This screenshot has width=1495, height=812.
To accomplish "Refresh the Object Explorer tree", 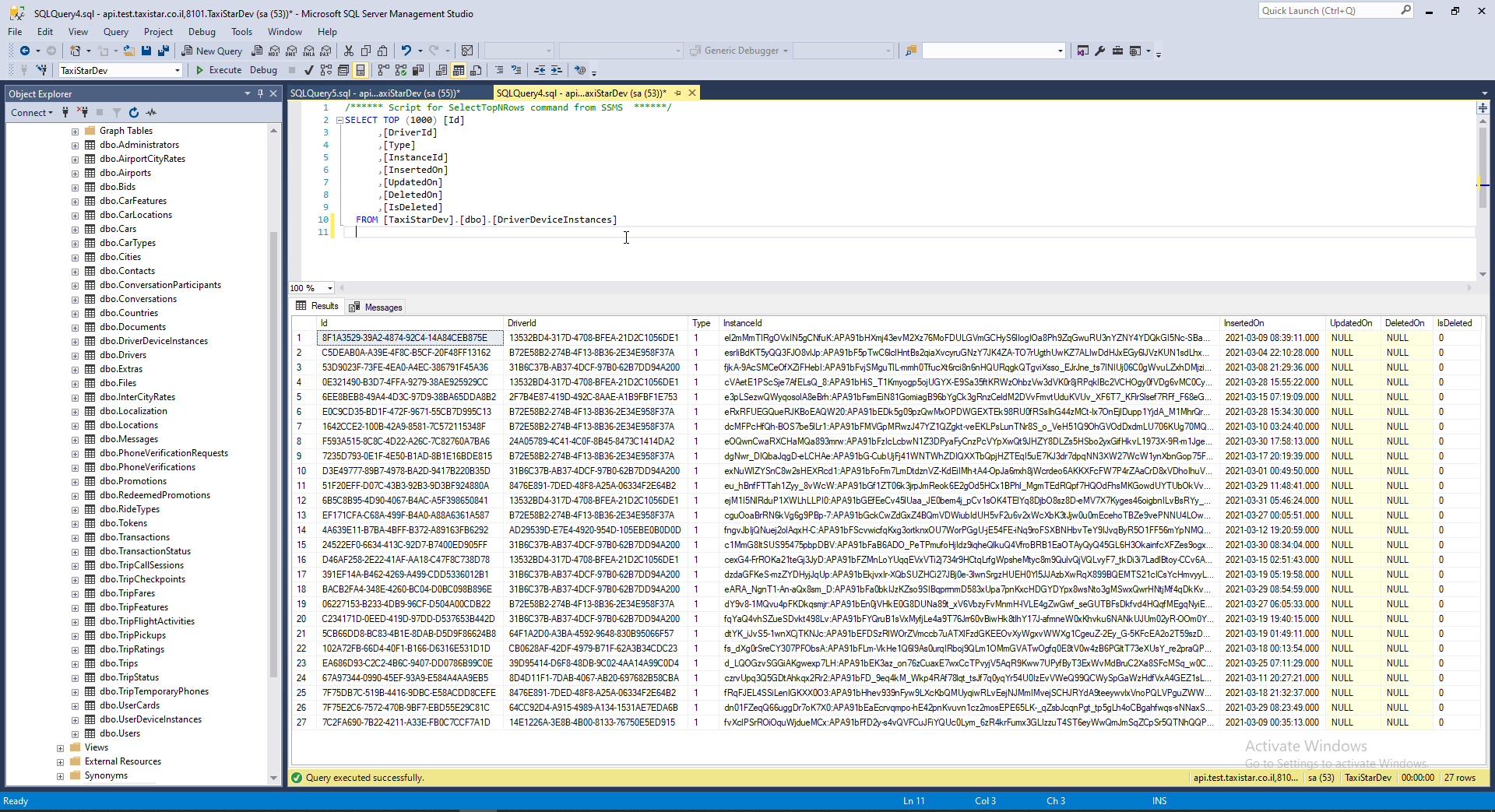I will [x=133, y=113].
